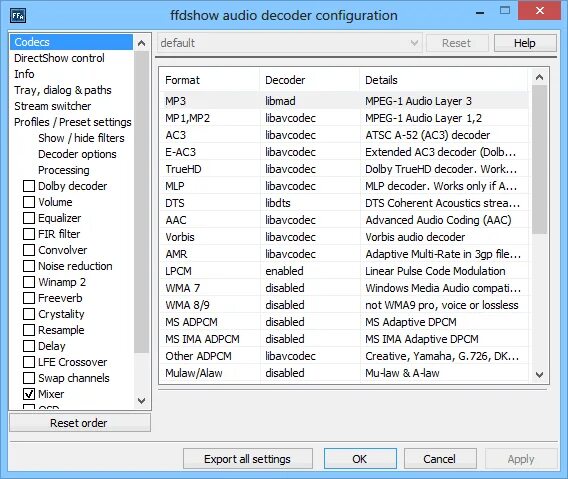Click the Details column header
Screen dimensions: 568x479
tap(444, 80)
